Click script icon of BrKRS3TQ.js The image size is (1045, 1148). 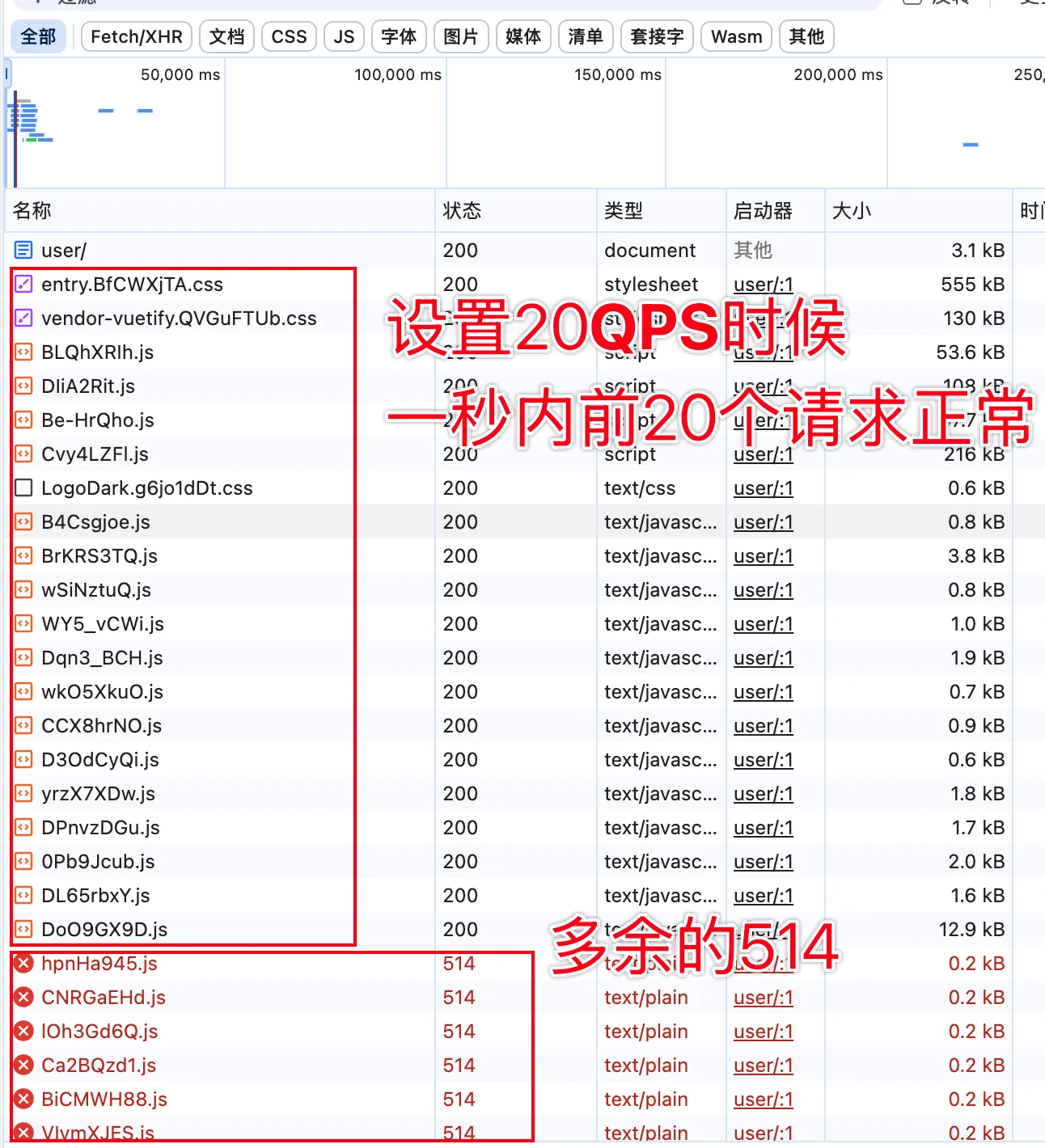point(23,556)
